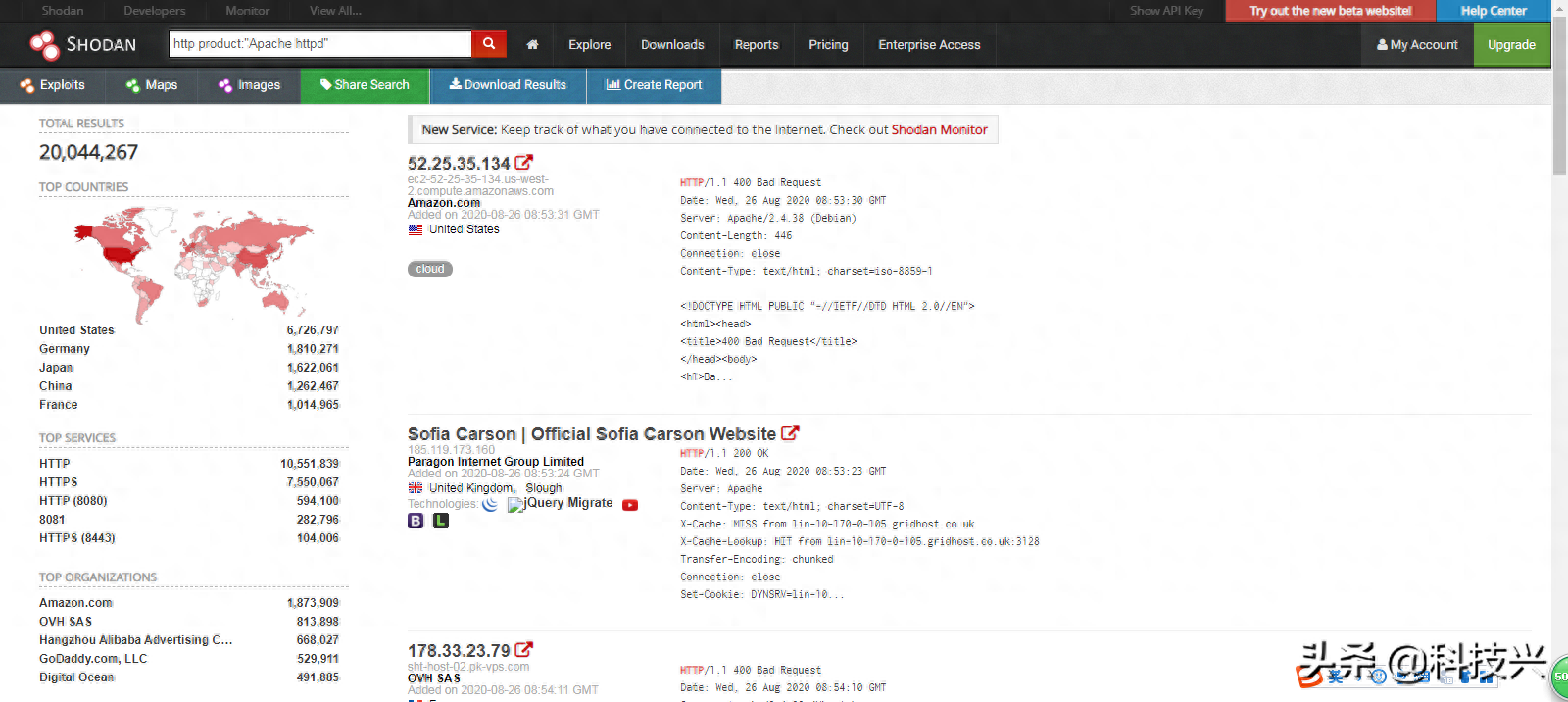Open external link icon for 52.25.35.134
Screen dimensions: 1568x702
coord(524,163)
